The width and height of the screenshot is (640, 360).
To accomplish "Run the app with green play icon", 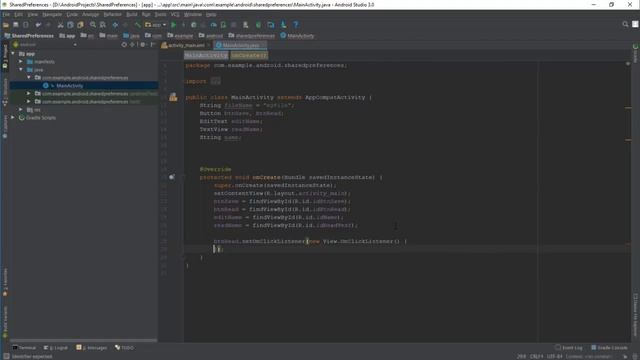I will (173, 25).
